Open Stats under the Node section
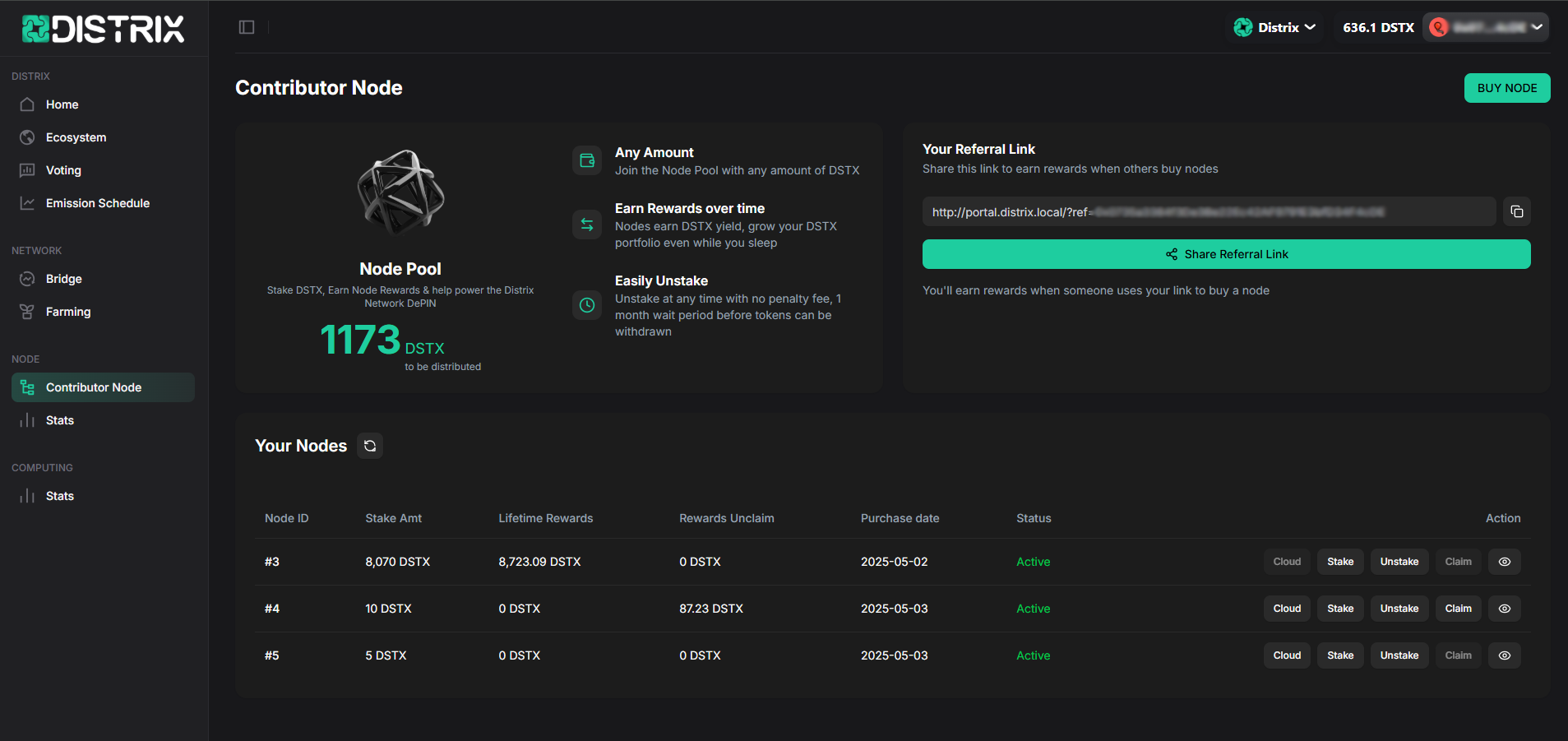The image size is (1568, 741). click(103, 420)
